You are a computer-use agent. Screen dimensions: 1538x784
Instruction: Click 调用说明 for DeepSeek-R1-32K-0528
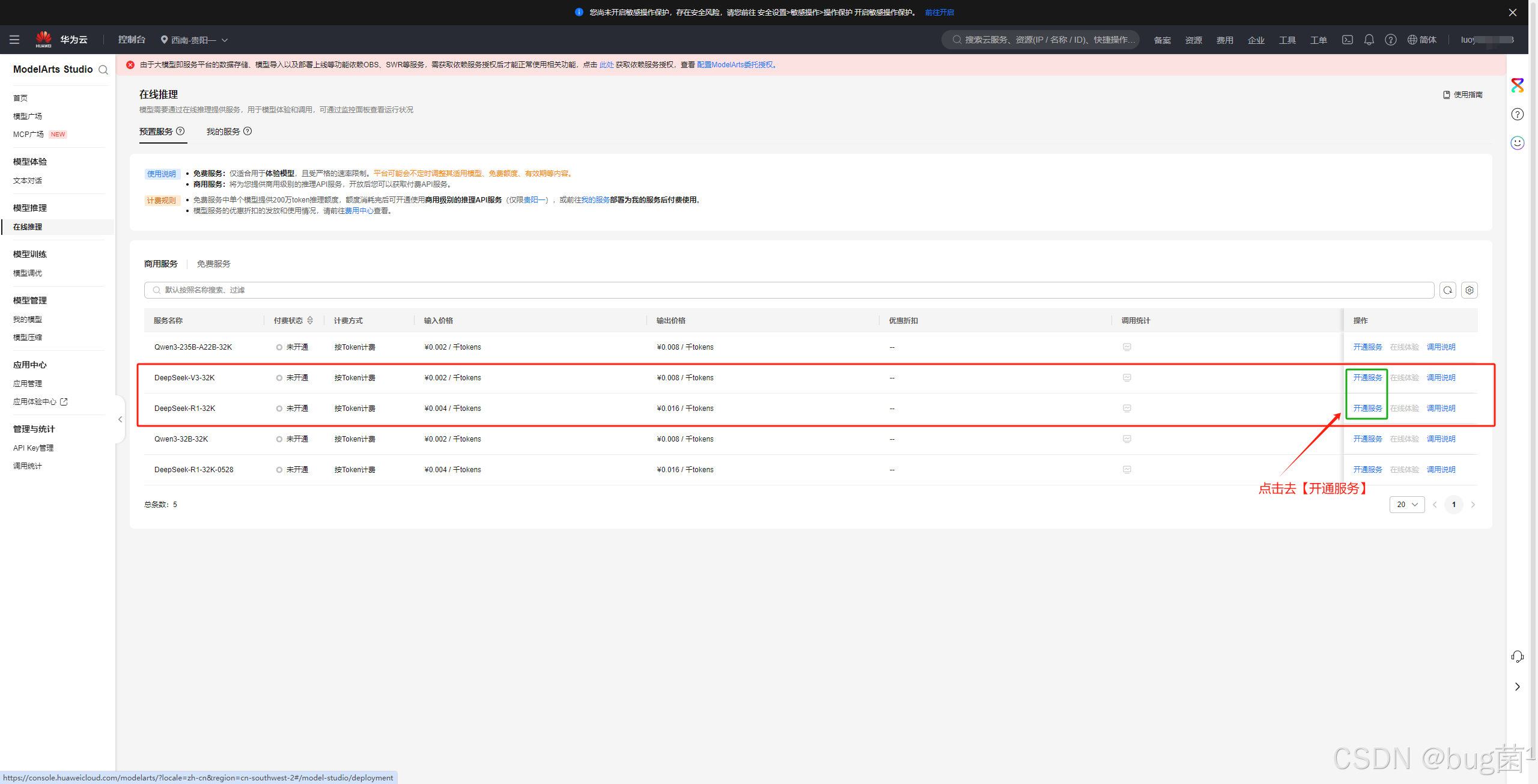coord(1441,470)
